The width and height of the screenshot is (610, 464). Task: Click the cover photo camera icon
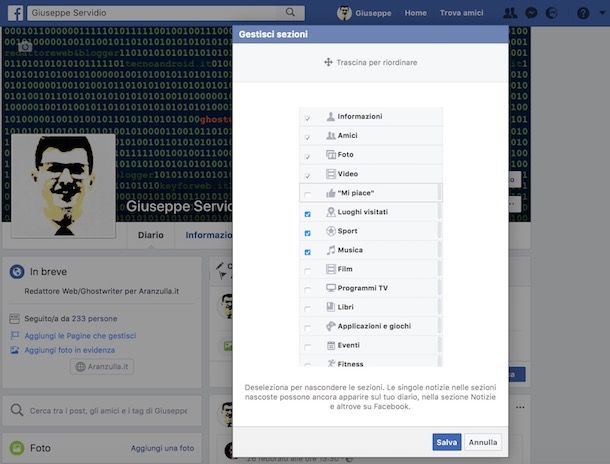pos(25,47)
